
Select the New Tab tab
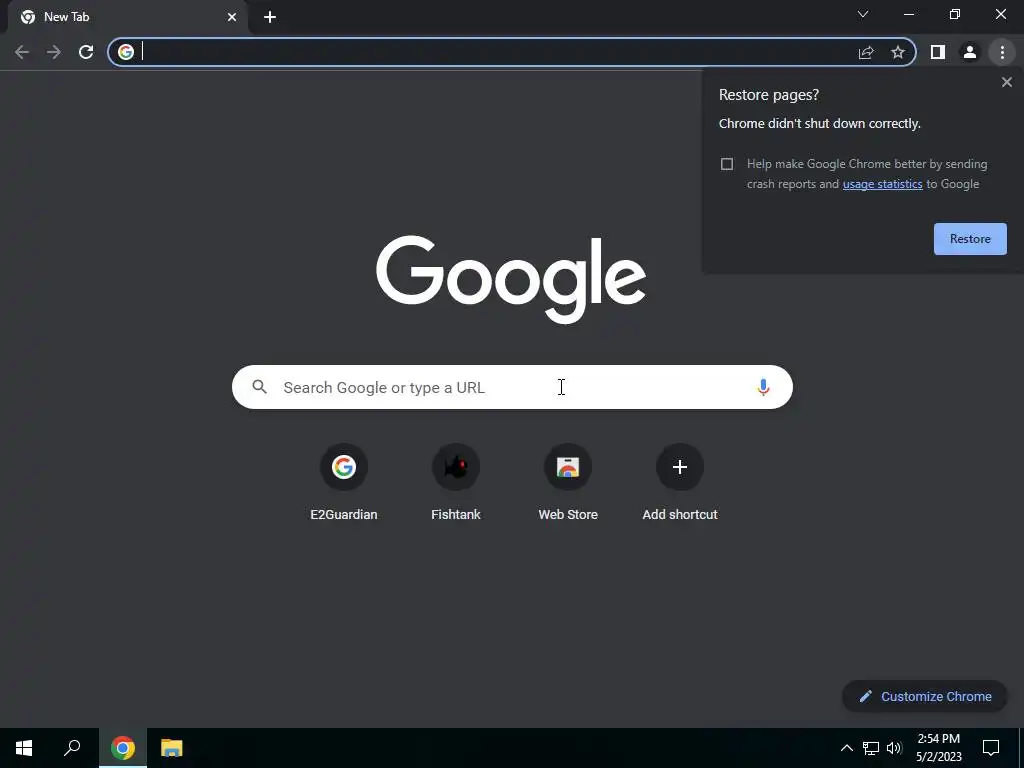128,17
